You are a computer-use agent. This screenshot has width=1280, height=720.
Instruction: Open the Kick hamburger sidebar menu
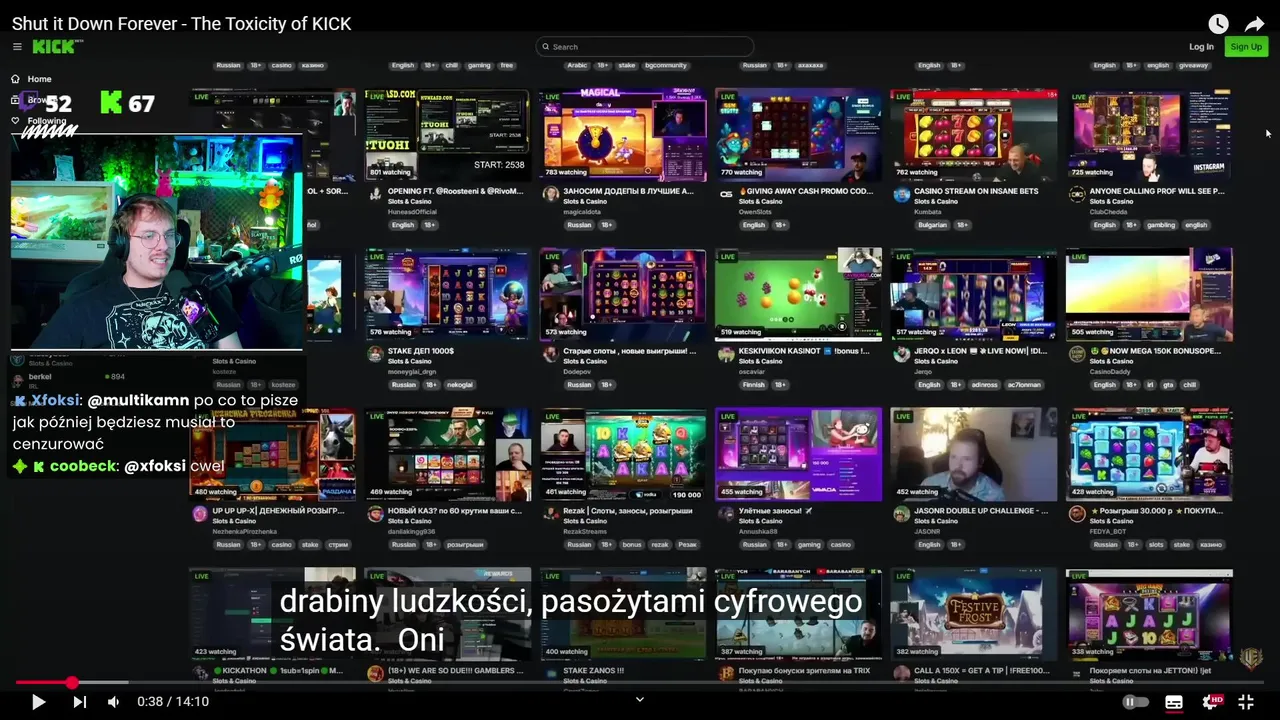click(x=17, y=47)
